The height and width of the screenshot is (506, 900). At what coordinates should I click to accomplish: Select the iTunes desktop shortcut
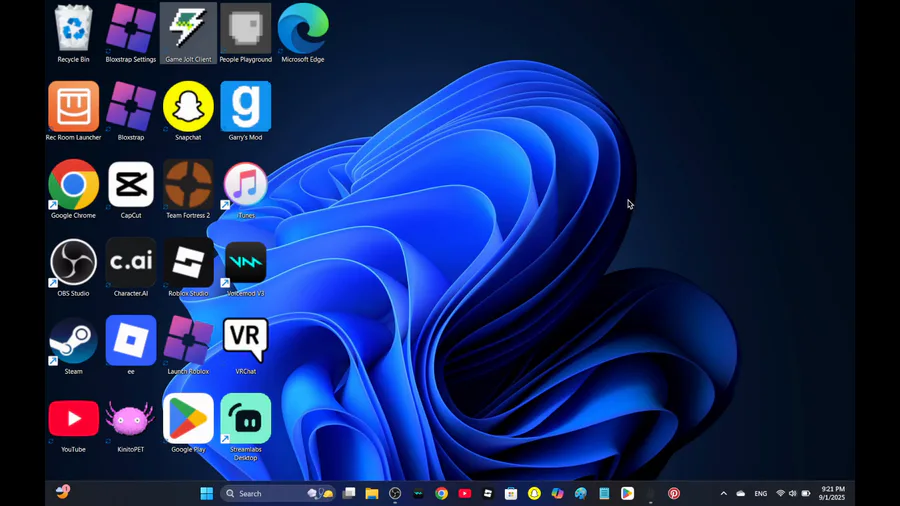pyautogui.click(x=246, y=189)
